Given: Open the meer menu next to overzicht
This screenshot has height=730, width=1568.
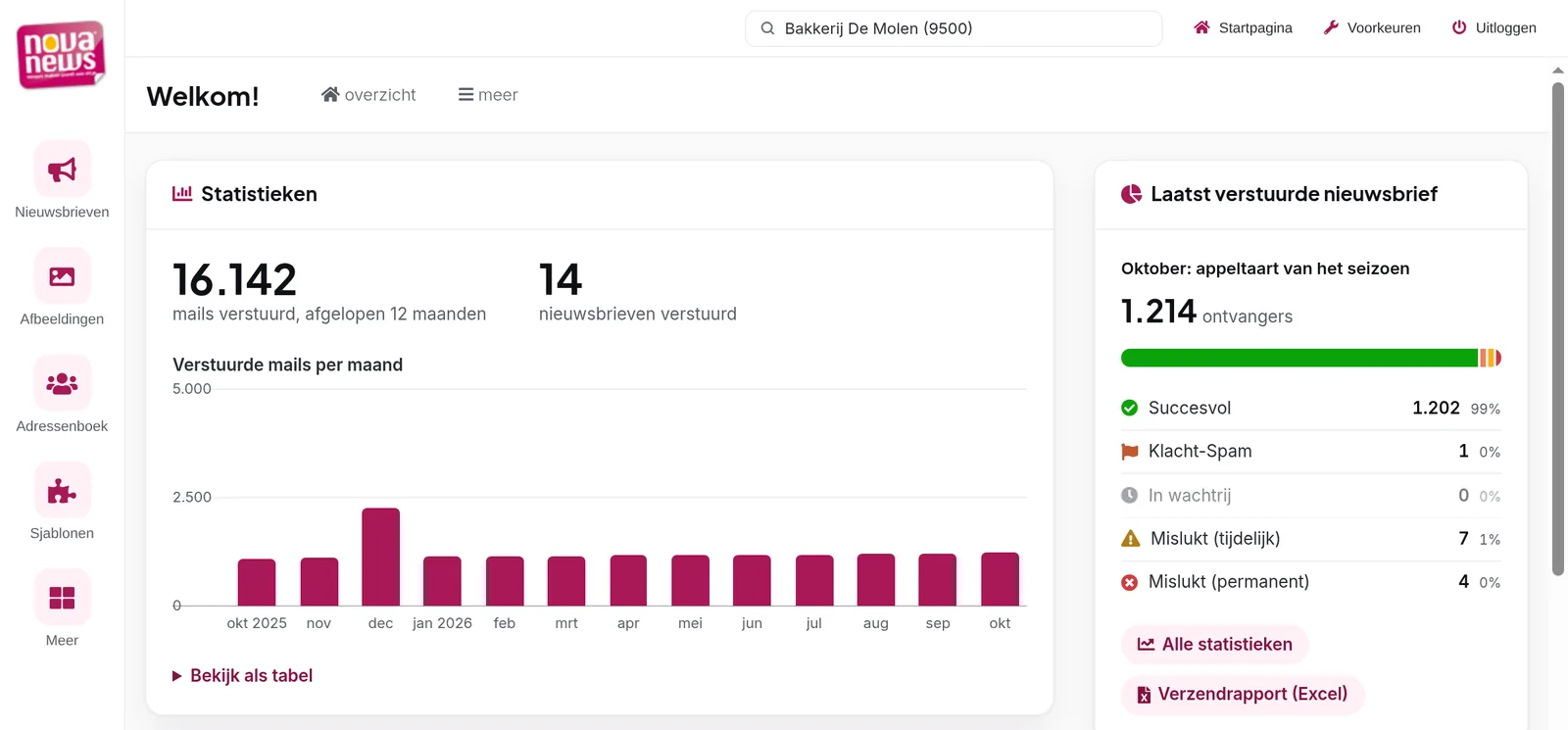Looking at the screenshot, I should [x=488, y=95].
